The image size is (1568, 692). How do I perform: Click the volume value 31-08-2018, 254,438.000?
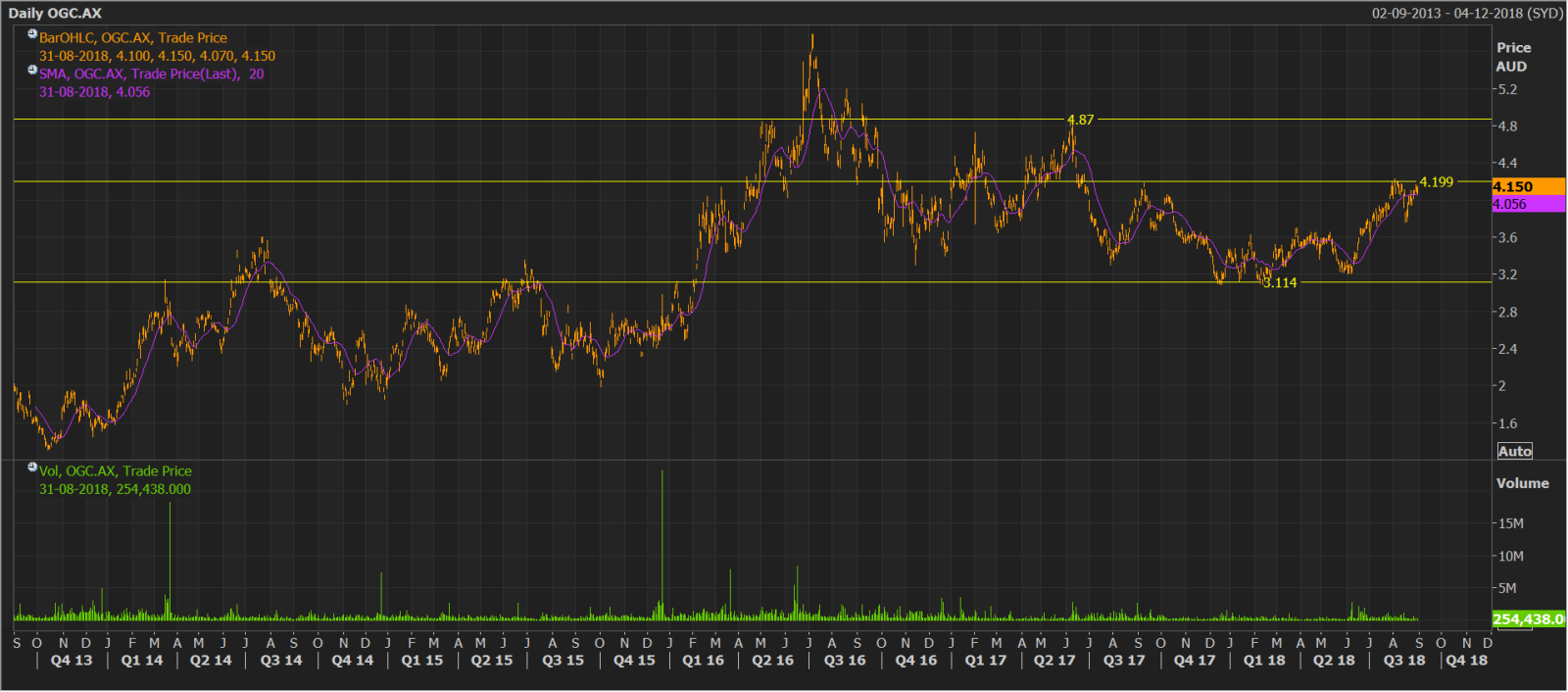pyautogui.click(x=116, y=489)
